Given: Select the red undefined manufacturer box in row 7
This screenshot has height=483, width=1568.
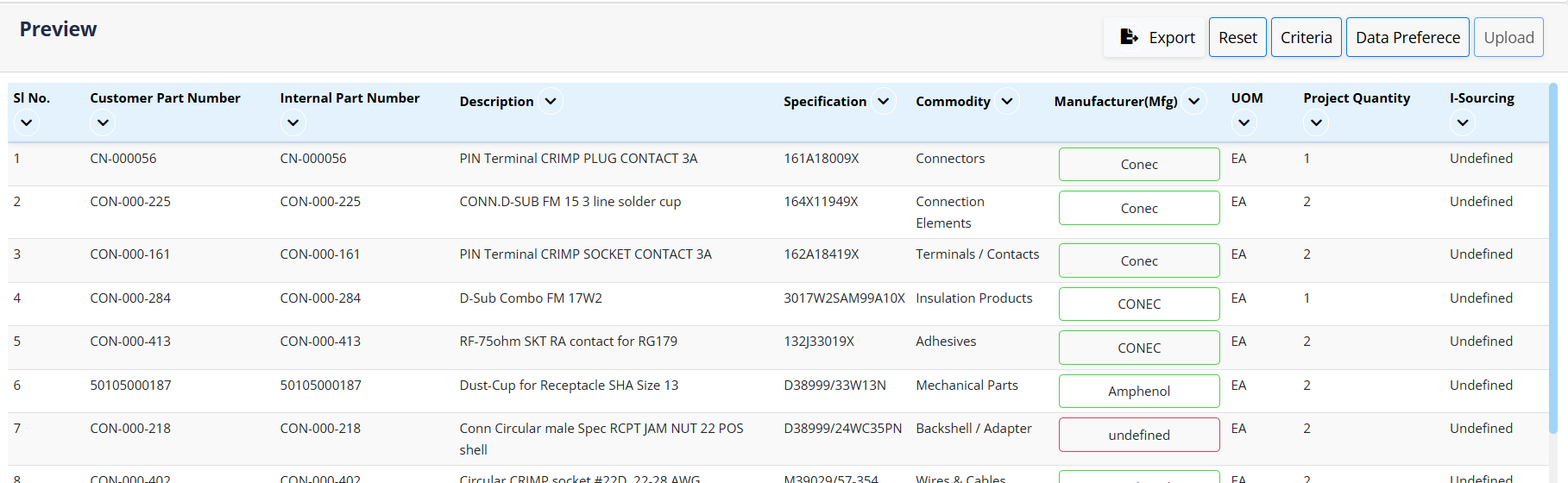Looking at the screenshot, I should 1139,436.
